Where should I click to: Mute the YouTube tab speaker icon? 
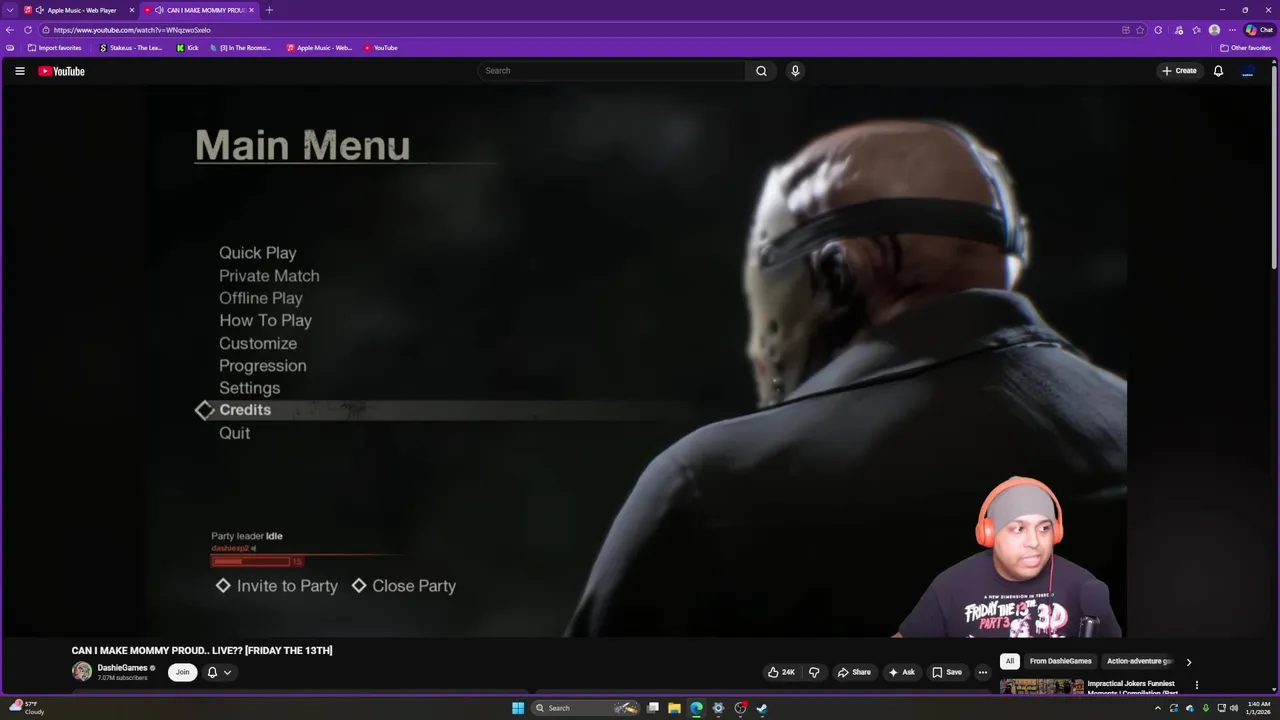tap(159, 10)
